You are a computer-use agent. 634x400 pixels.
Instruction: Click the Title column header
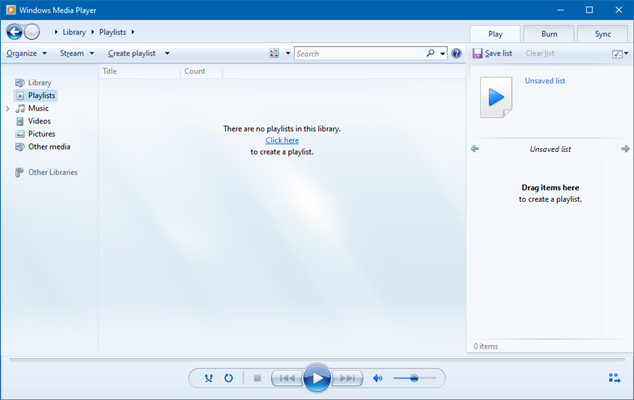tap(139, 71)
